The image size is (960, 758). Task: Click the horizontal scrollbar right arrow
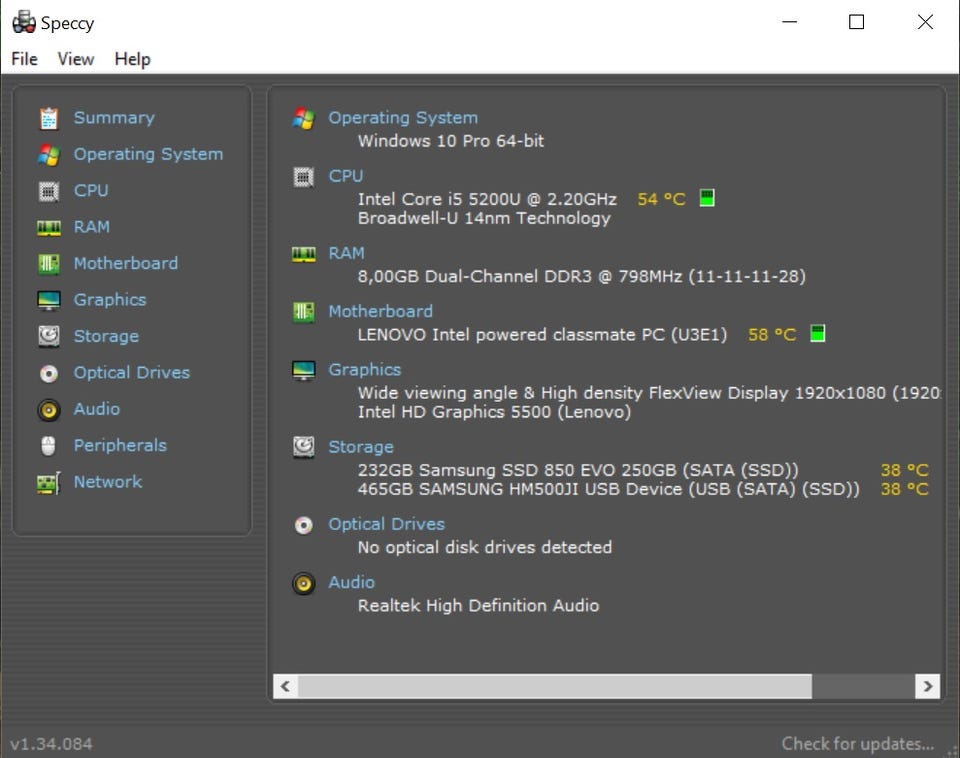(x=928, y=686)
